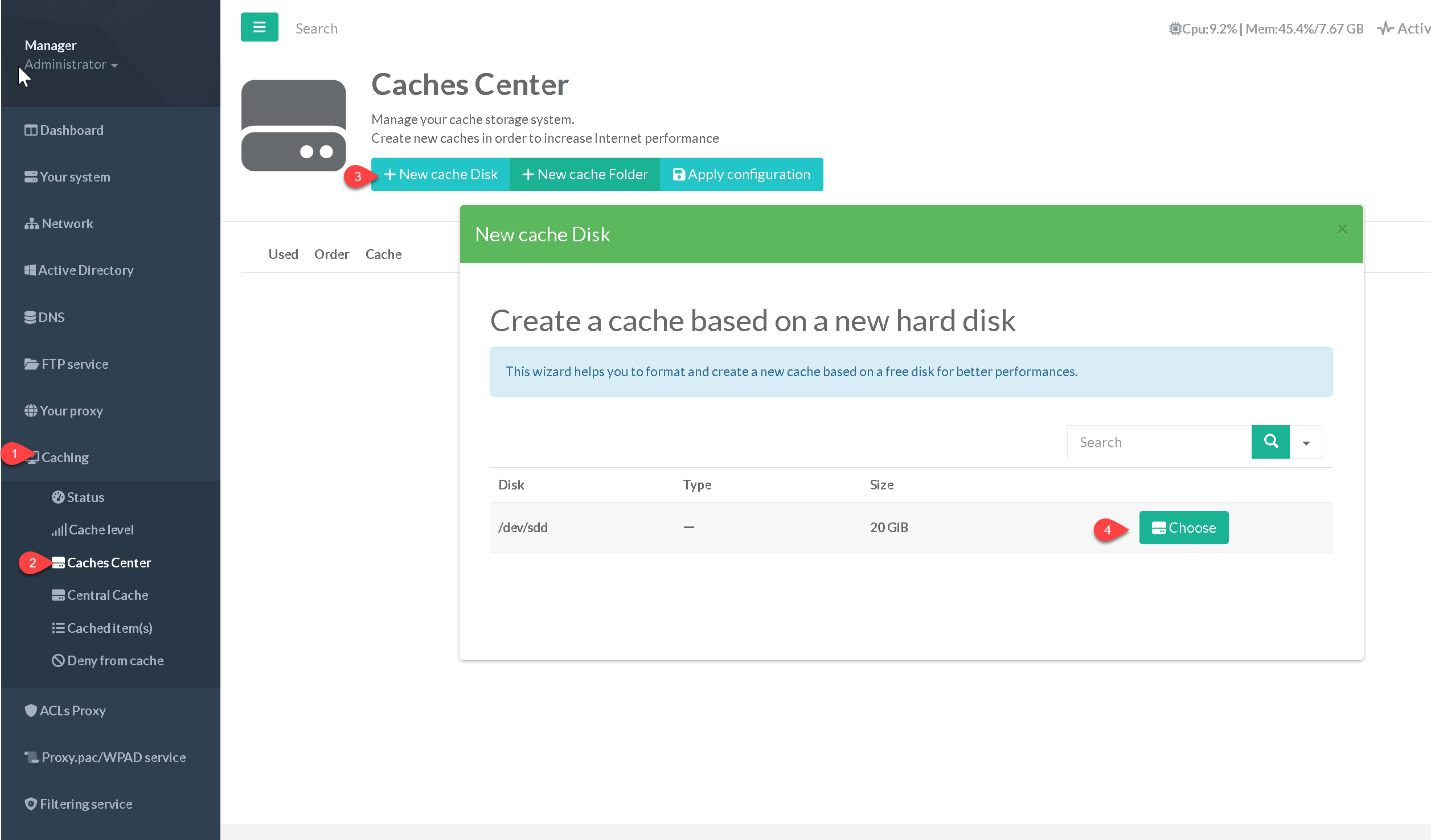This screenshot has width=1431, height=840.
Task: Close the New cache Disk dialog
Action: coord(1342,229)
